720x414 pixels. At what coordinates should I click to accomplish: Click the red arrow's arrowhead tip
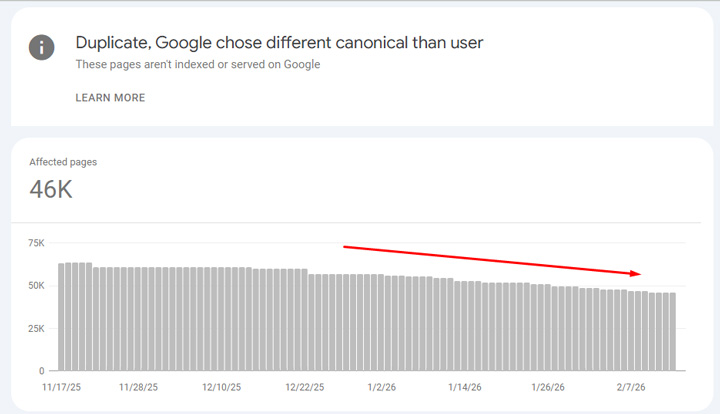(x=638, y=274)
